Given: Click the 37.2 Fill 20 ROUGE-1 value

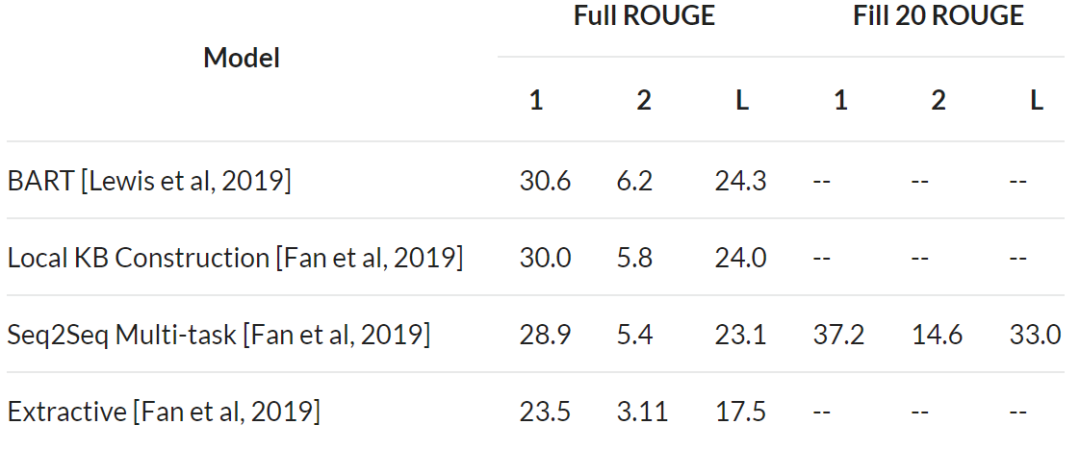Looking at the screenshot, I should click(x=839, y=335).
